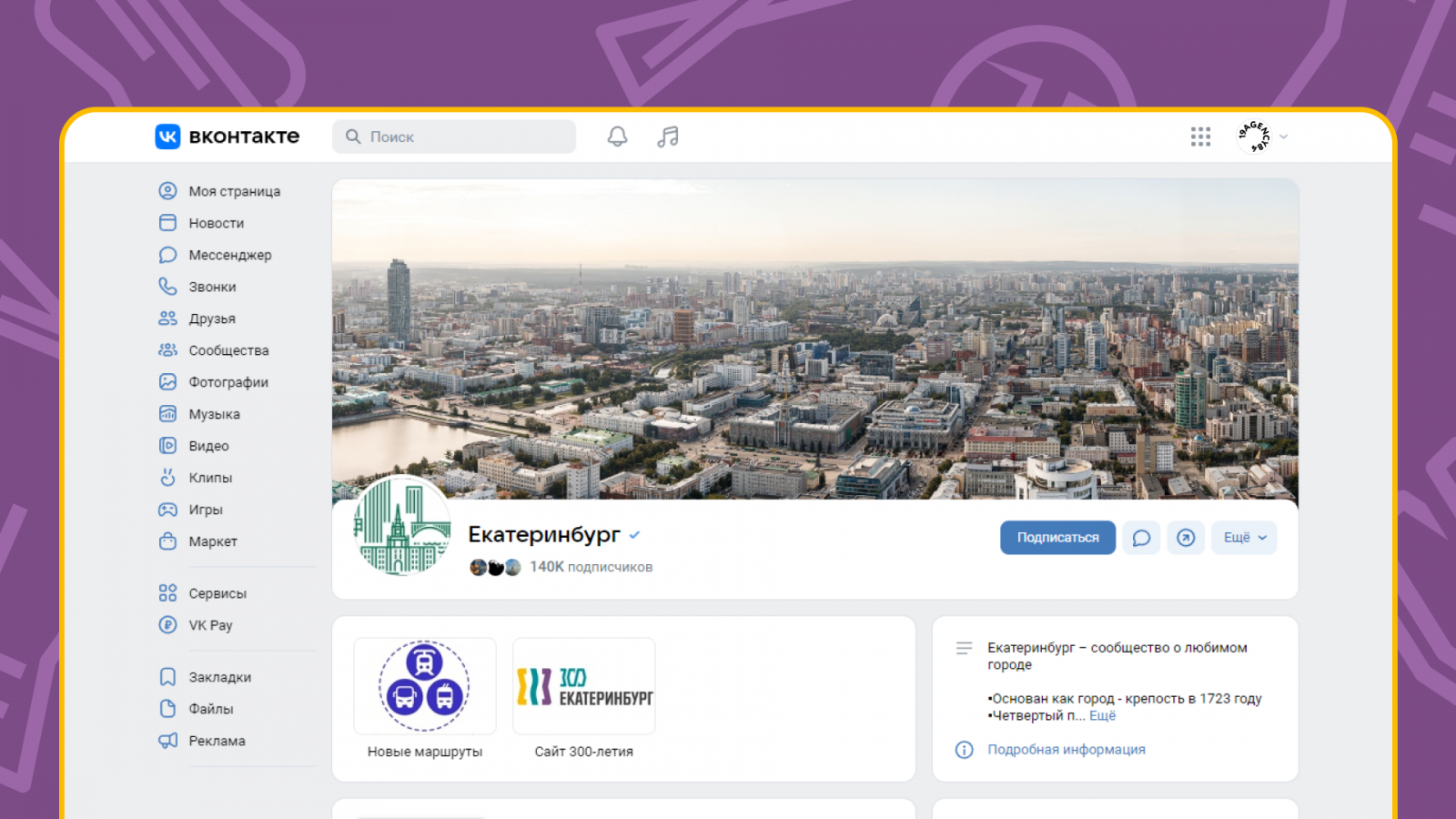This screenshot has height=819, width=1456.
Task: Click the Подписаться button
Action: [1057, 538]
